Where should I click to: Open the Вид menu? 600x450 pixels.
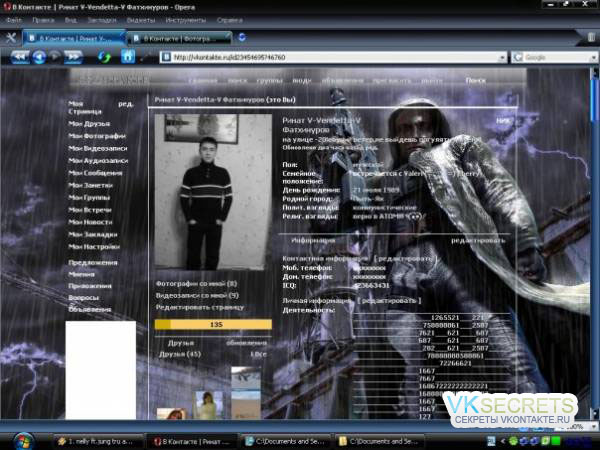point(70,20)
